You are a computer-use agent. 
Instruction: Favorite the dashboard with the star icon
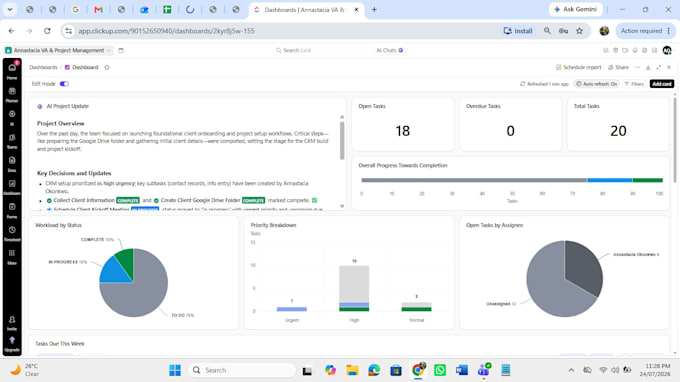pos(107,67)
